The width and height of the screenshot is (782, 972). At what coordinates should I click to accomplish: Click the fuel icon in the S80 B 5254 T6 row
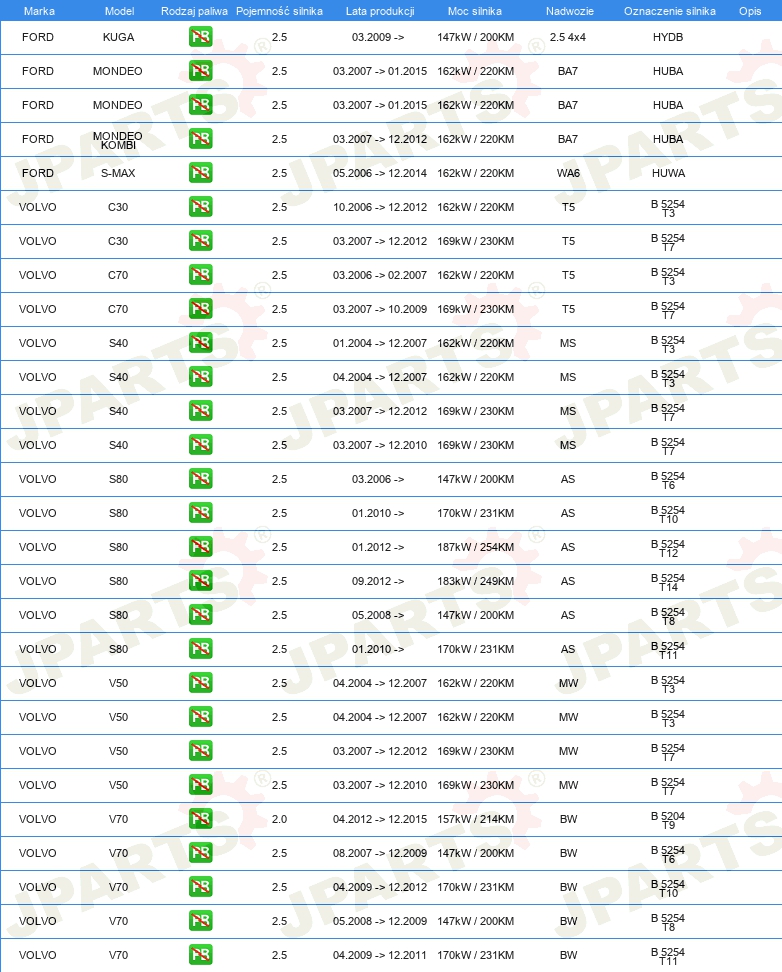[x=200, y=479]
